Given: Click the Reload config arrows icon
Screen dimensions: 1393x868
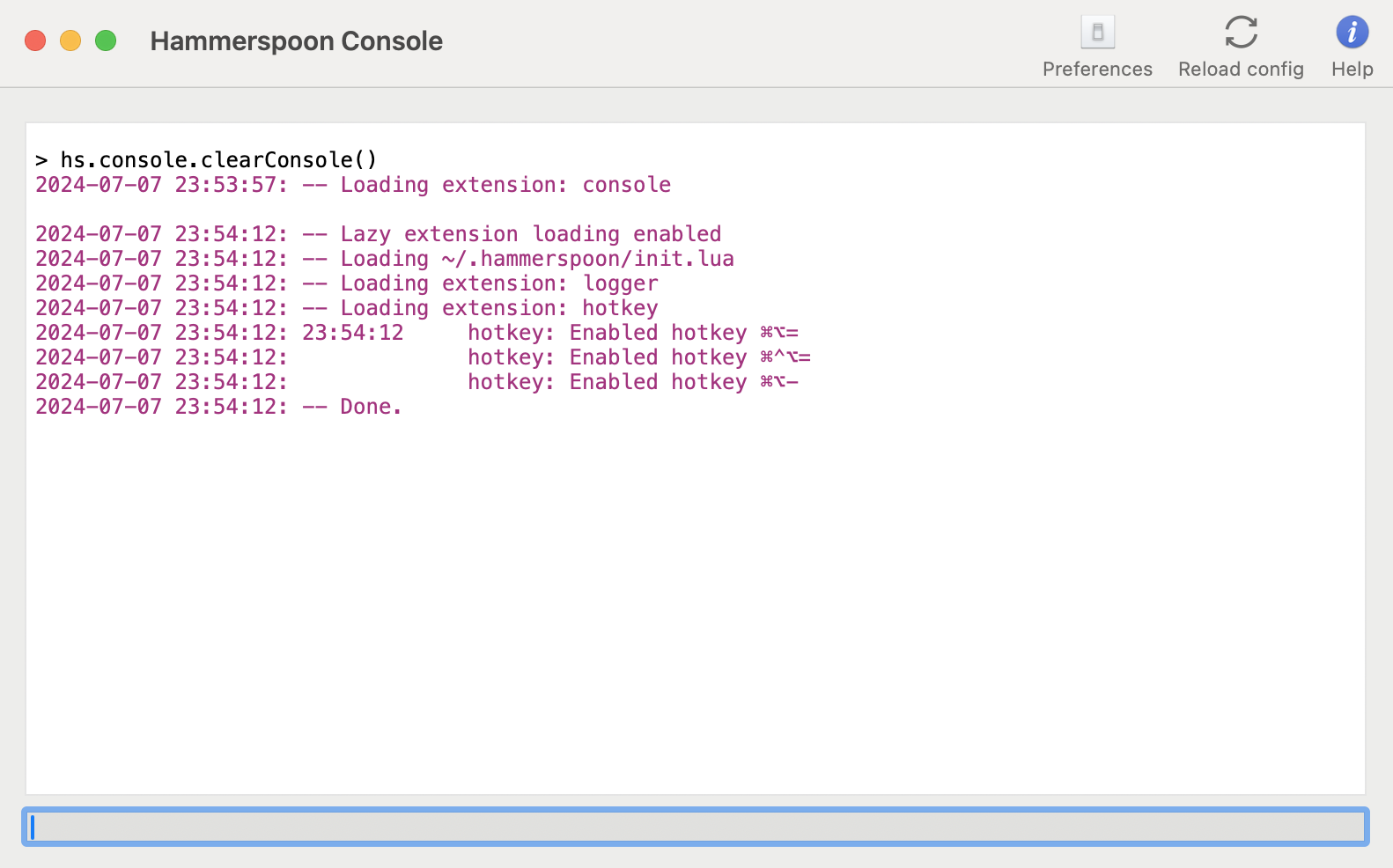Looking at the screenshot, I should tap(1241, 33).
